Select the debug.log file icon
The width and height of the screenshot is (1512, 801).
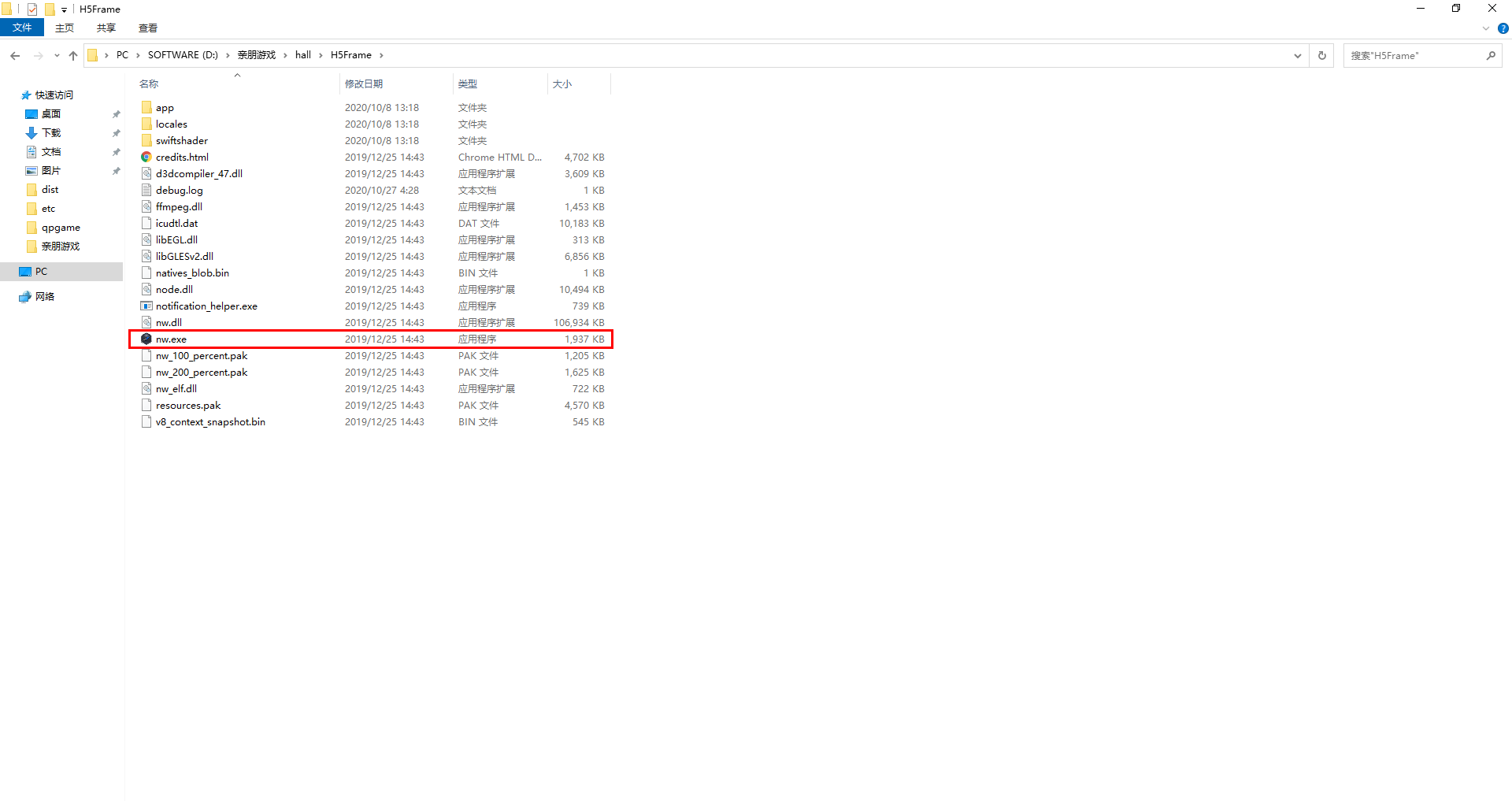click(x=146, y=190)
